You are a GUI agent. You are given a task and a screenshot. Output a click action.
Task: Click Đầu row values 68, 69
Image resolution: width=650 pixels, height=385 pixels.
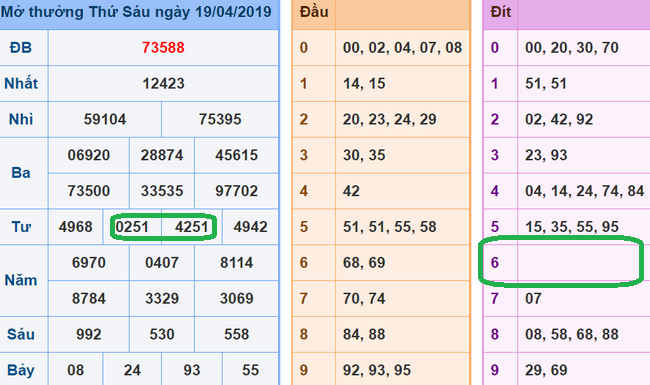pos(364,263)
